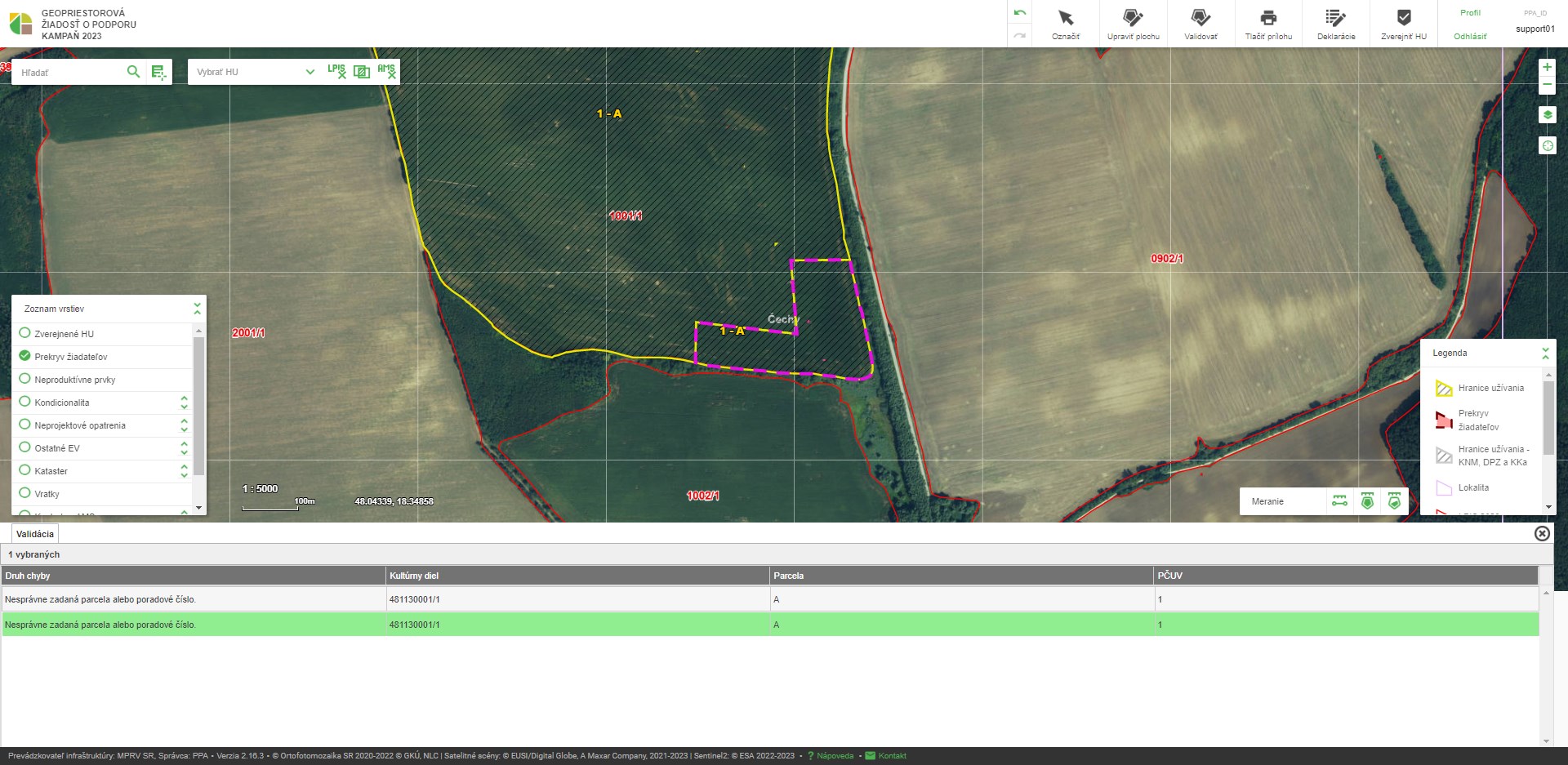The image size is (1568, 765).
Task: Click the Prekryv žiadateľov legend swatch
Action: (x=1444, y=420)
